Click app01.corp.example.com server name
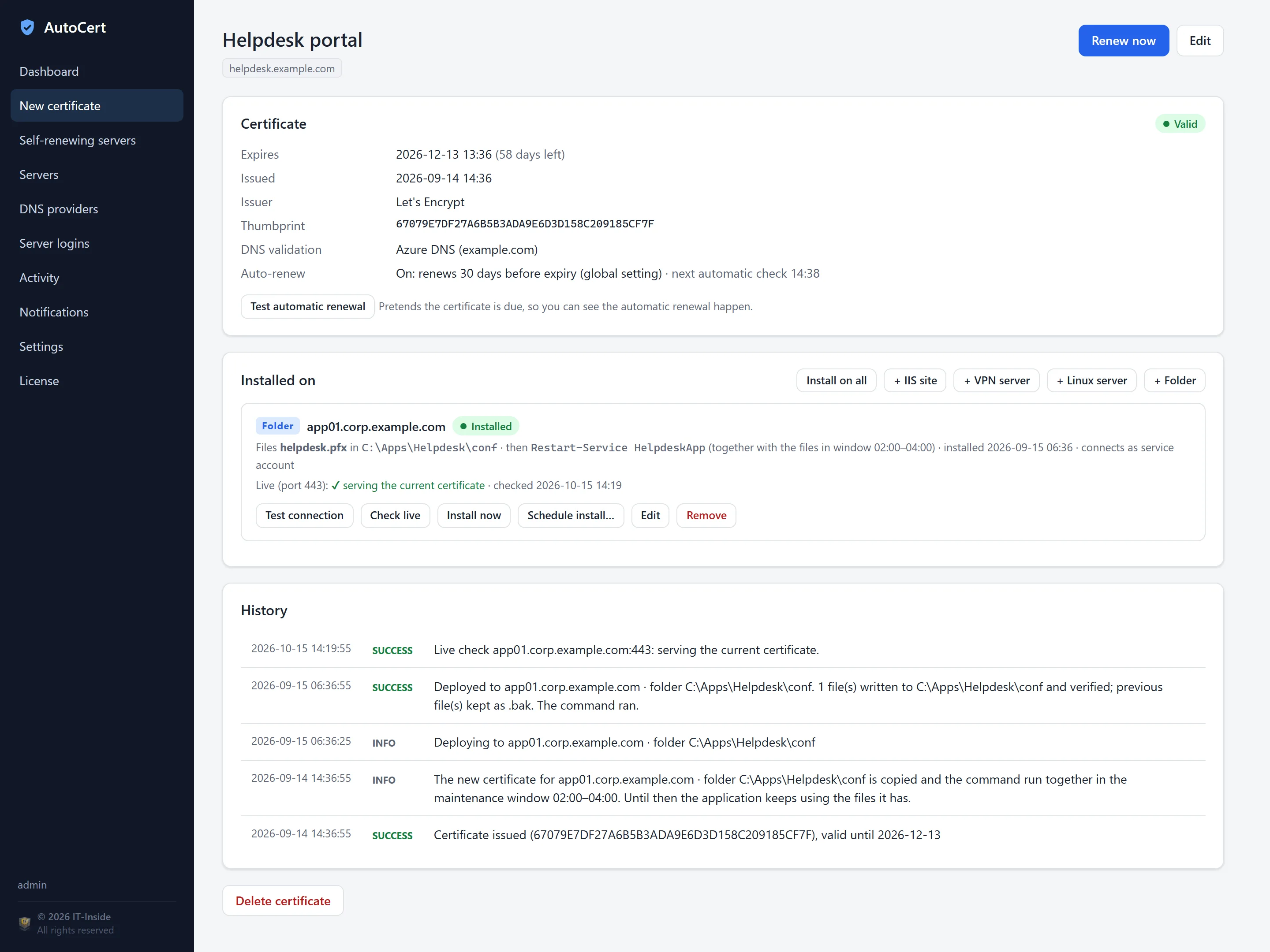The width and height of the screenshot is (1270, 952). [x=376, y=426]
